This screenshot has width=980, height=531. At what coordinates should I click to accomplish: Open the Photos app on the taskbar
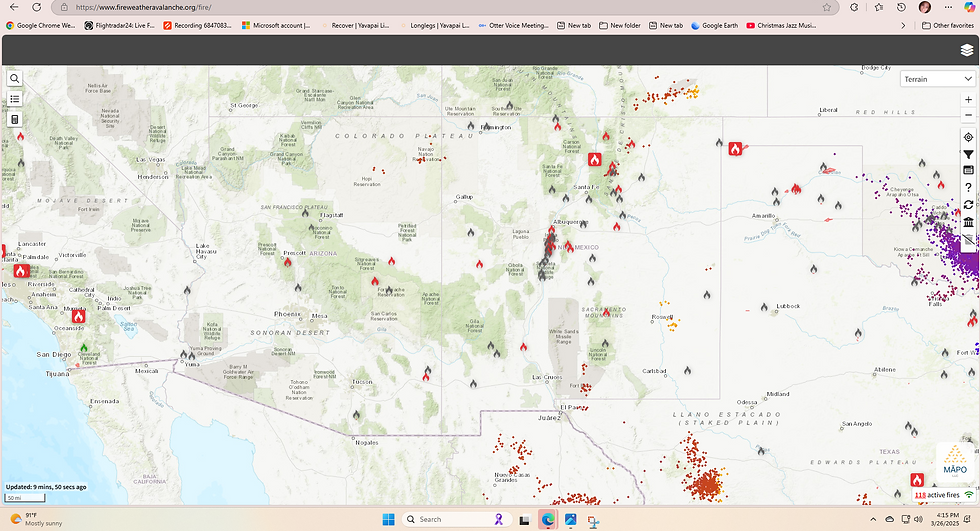(x=571, y=519)
